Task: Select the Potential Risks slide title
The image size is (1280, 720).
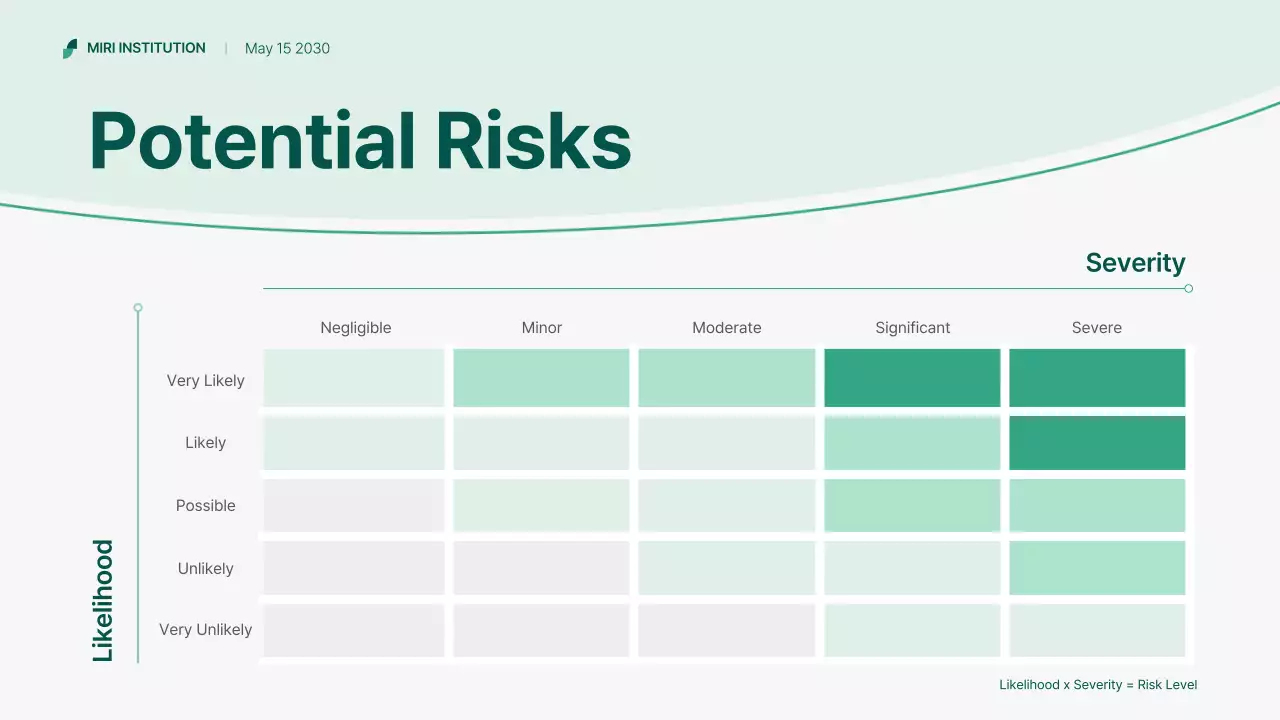Action: 359,140
